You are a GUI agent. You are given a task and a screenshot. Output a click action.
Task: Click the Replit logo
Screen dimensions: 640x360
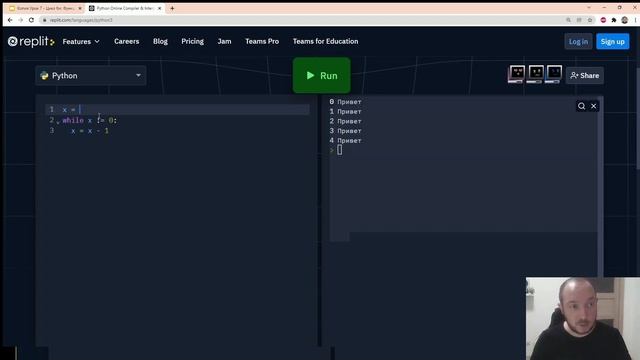pyautogui.click(x=31, y=41)
